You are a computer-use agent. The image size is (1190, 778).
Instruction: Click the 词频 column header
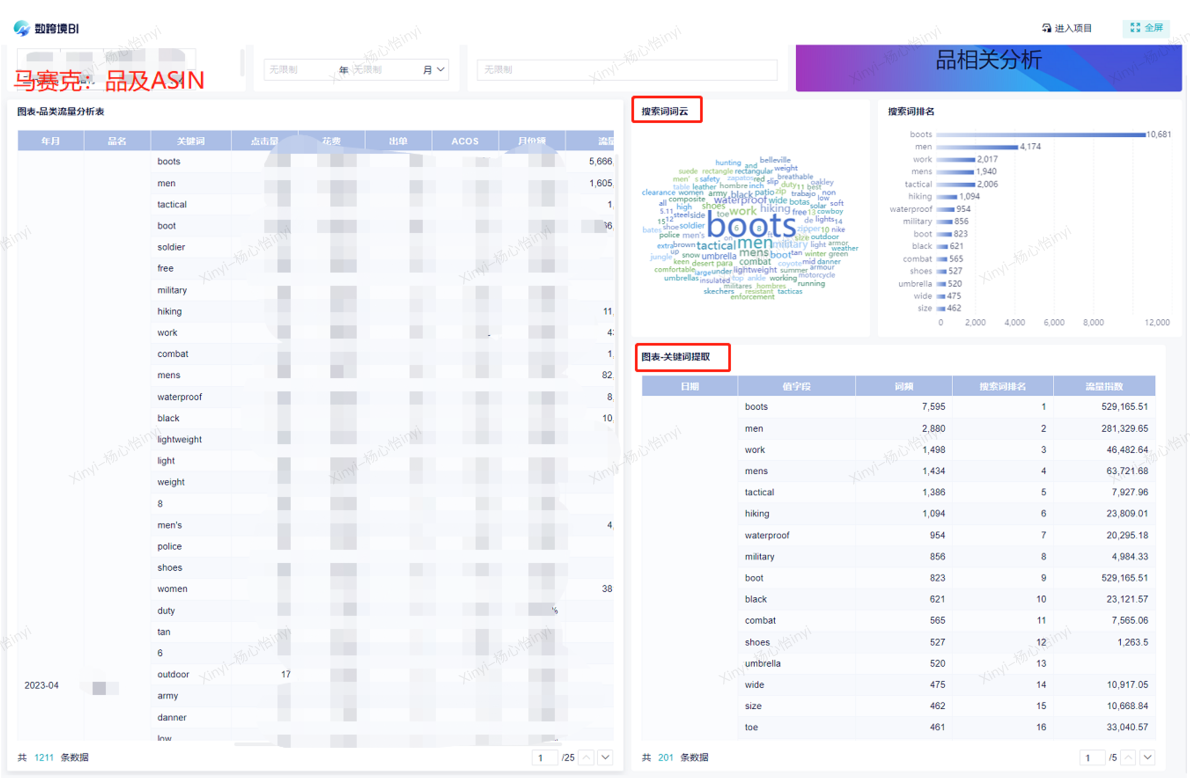click(904, 386)
